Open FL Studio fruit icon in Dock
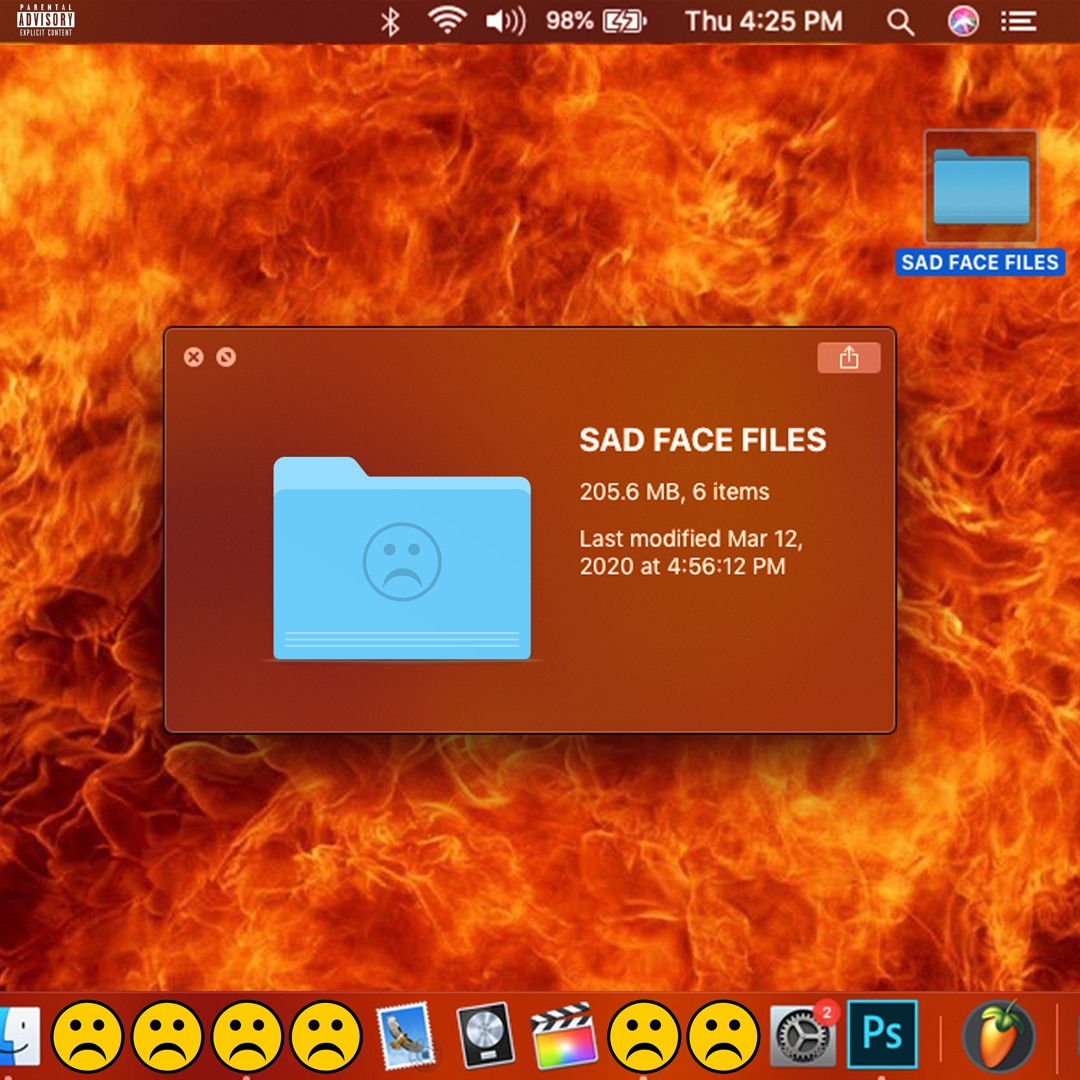1080x1080 pixels. click(x=998, y=1036)
